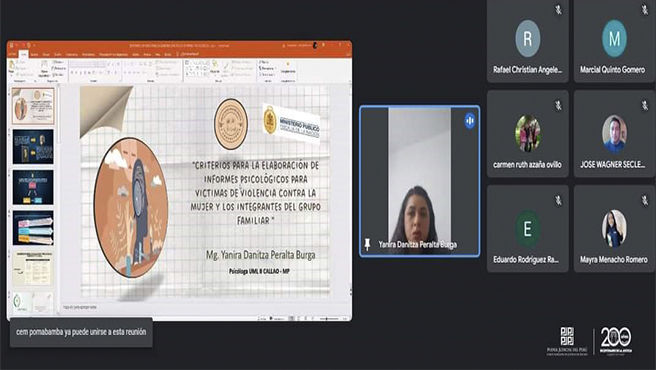Screen dimensions: 656x370
Task: Click 'Mg. Yanira Danitza Peralta Burga' on slide
Action: (x=260, y=254)
